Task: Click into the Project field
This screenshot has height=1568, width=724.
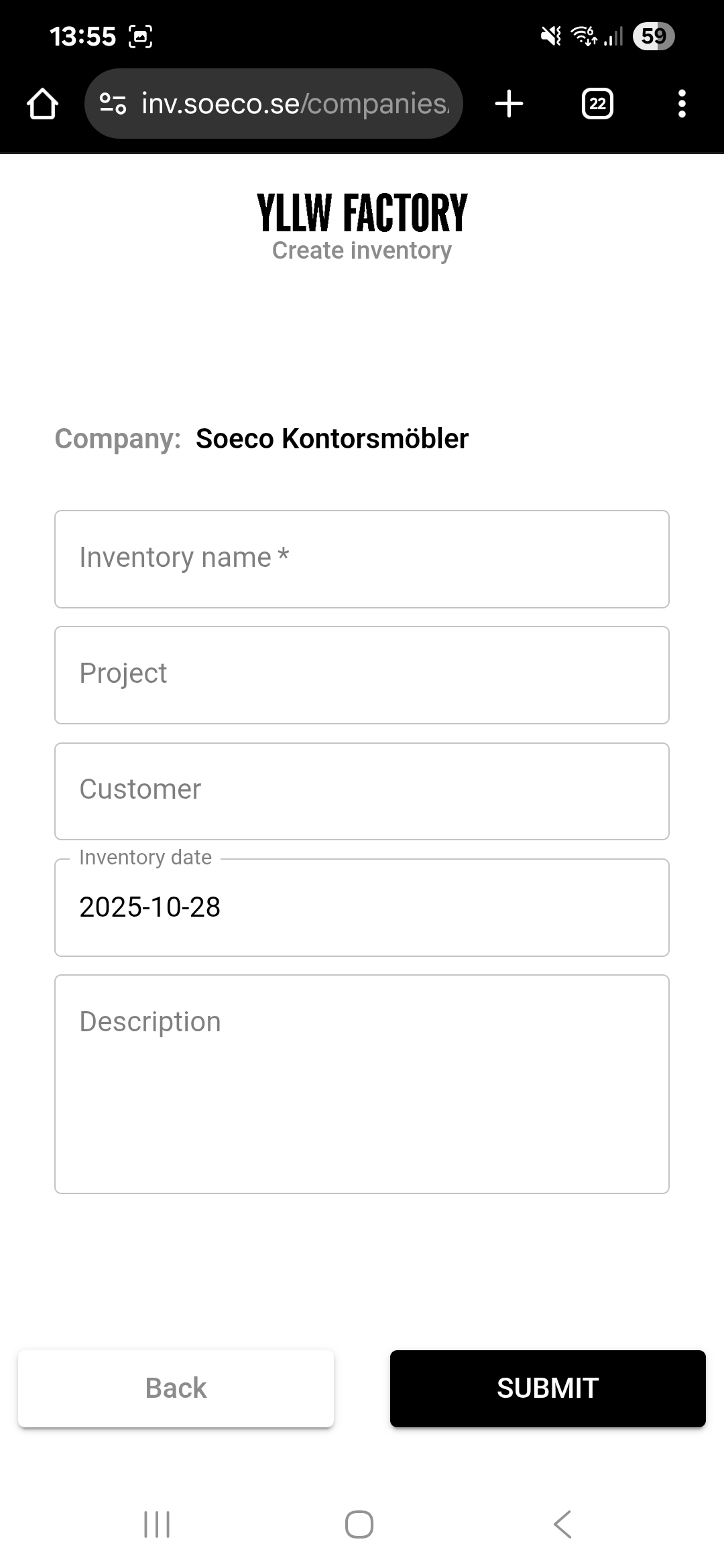Action: click(362, 675)
